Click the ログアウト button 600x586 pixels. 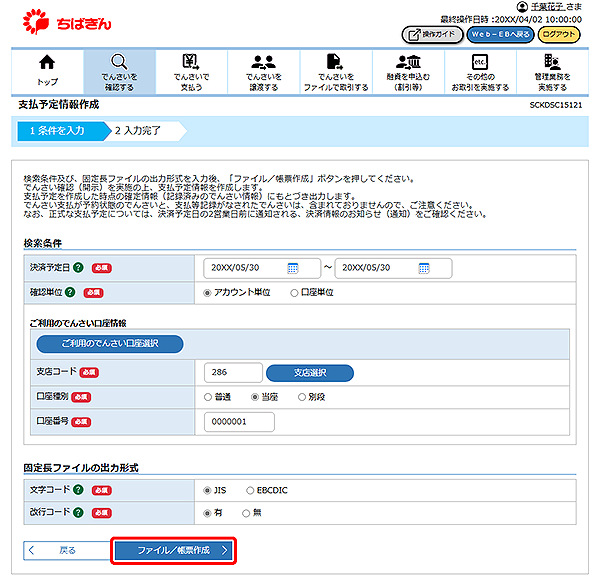tap(559, 34)
